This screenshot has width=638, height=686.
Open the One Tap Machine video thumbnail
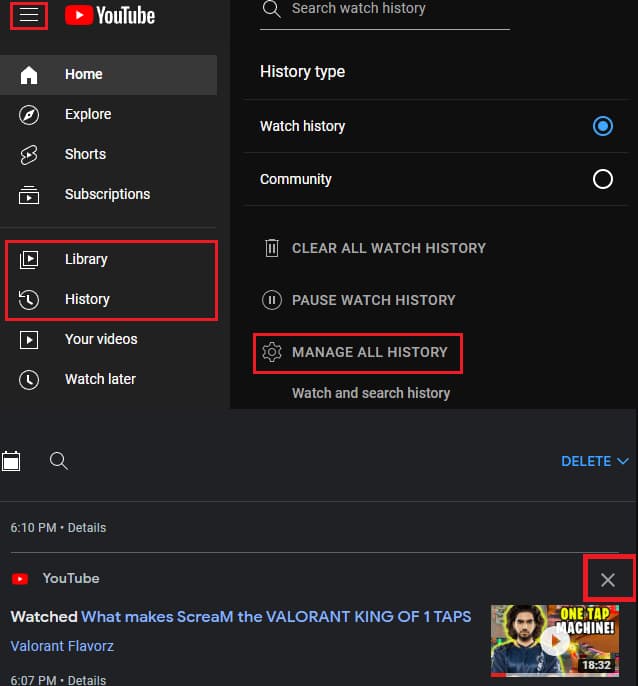(555, 641)
